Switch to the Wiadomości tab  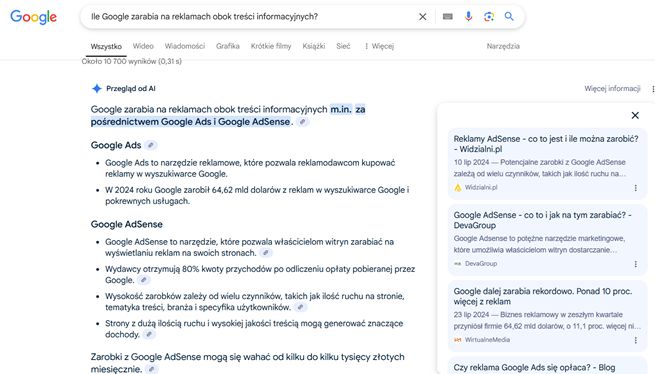point(185,46)
